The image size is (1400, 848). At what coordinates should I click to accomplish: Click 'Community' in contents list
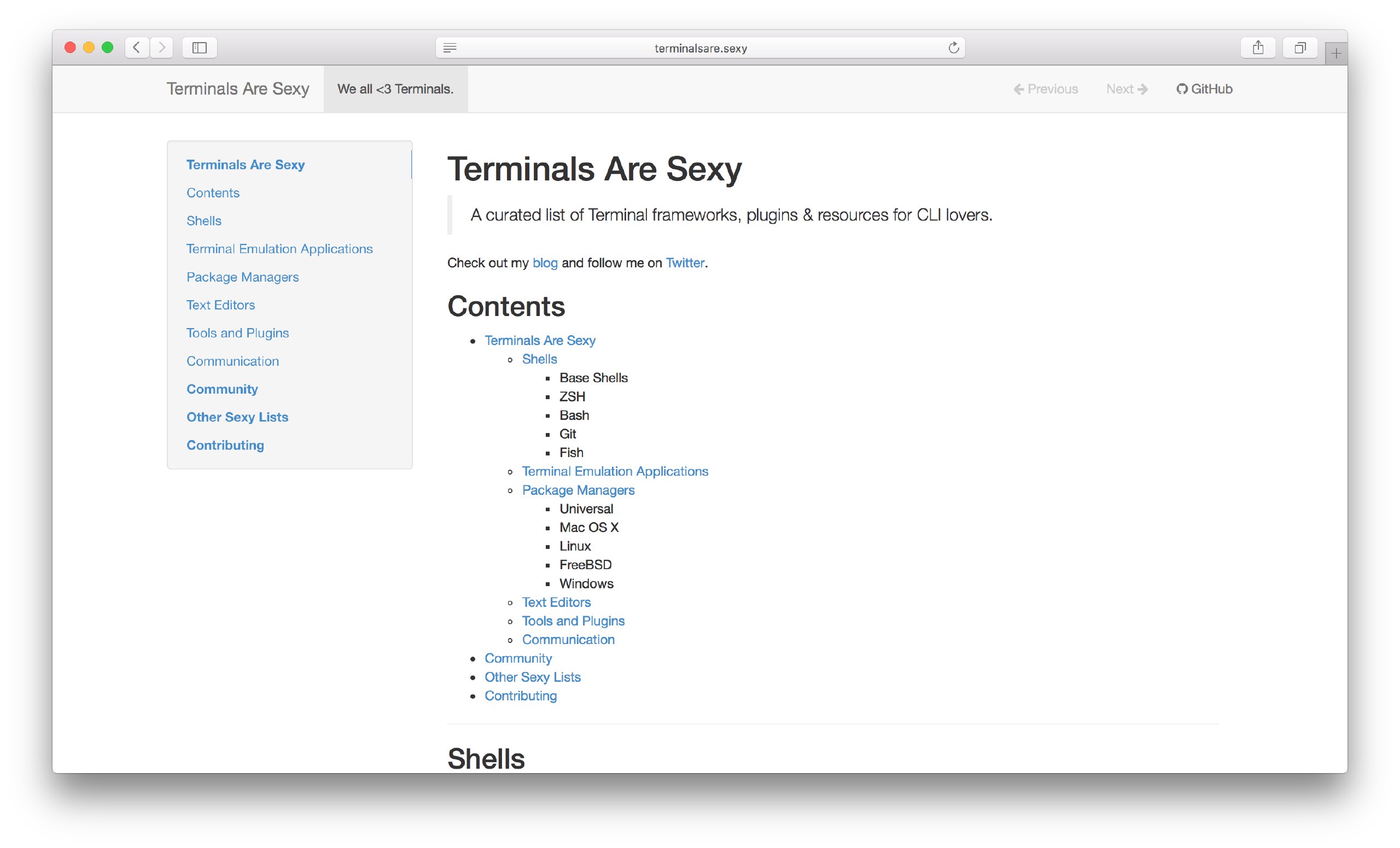(518, 658)
